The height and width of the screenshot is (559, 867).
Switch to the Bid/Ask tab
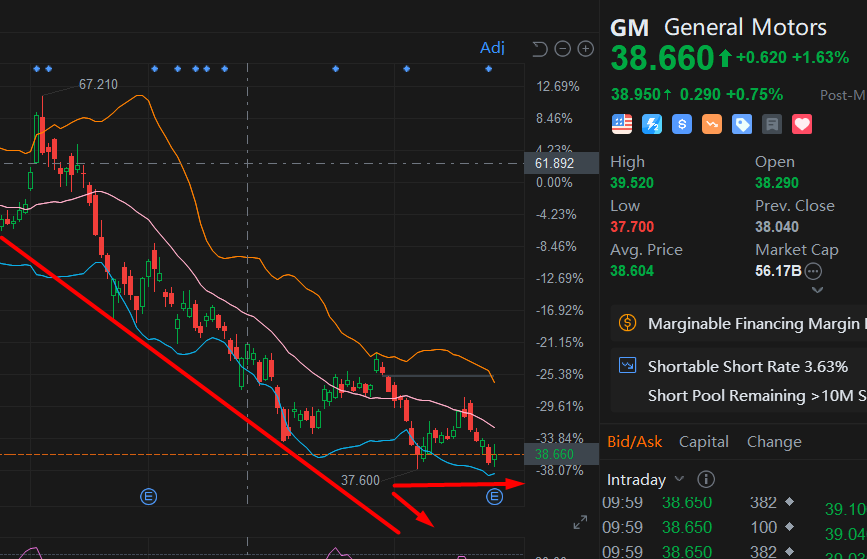click(x=634, y=442)
